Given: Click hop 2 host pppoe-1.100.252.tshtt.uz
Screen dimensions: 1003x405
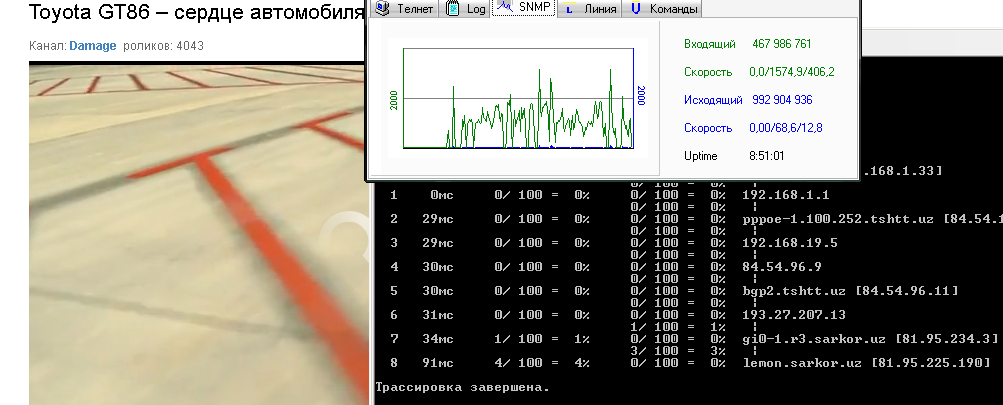Looking at the screenshot, I should pyautogui.click(x=839, y=219).
